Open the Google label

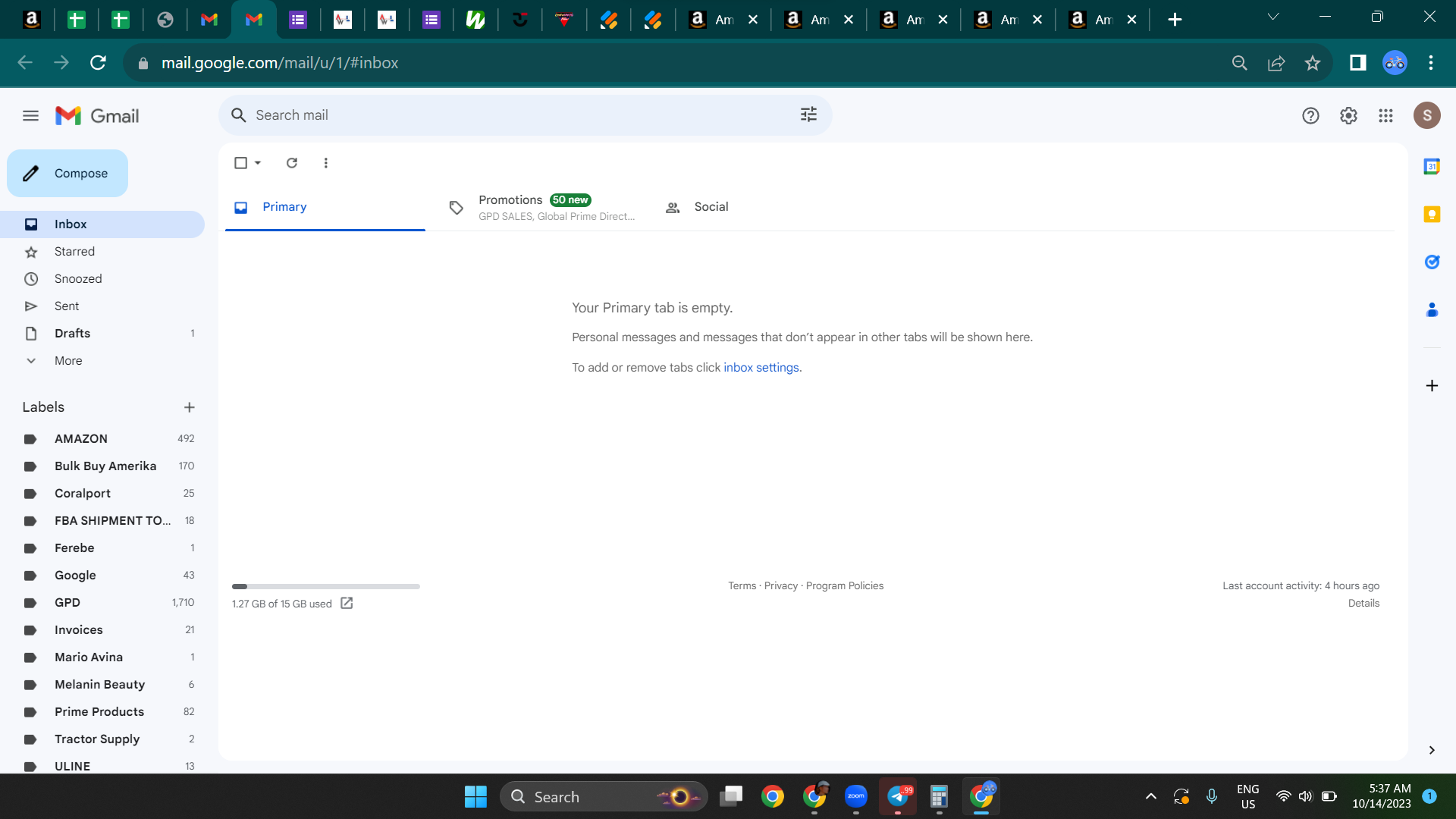[102, 576]
